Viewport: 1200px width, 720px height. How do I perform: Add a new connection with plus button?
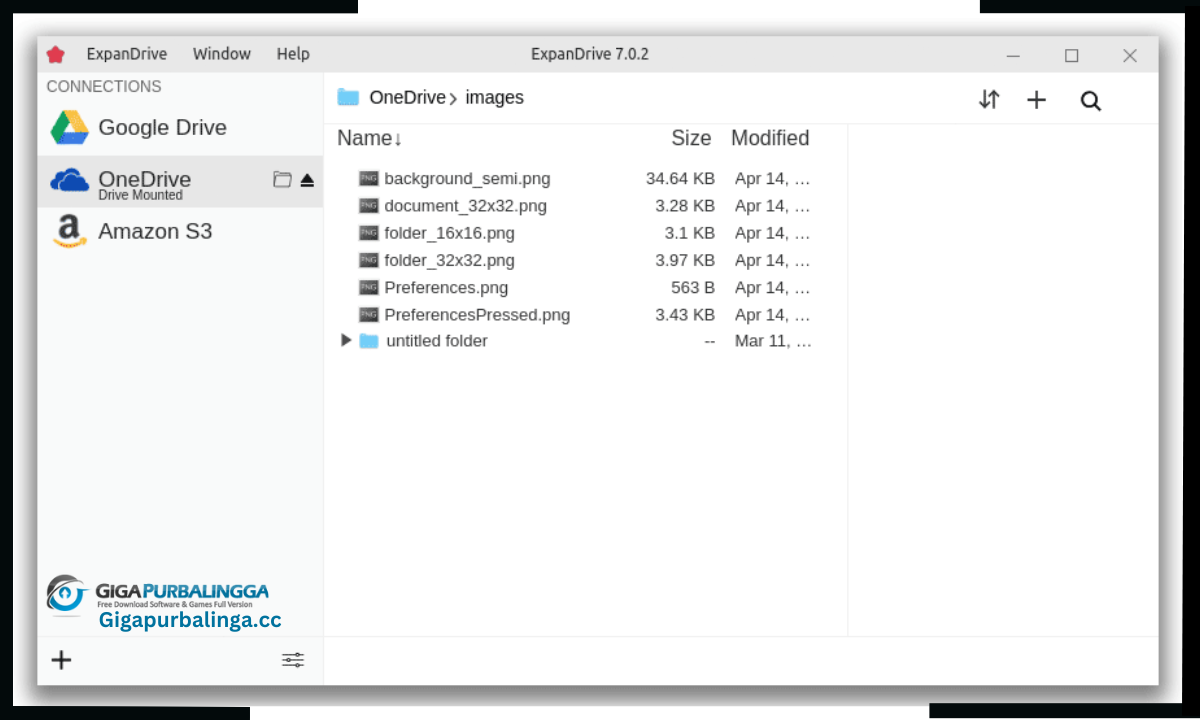tap(62, 660)
